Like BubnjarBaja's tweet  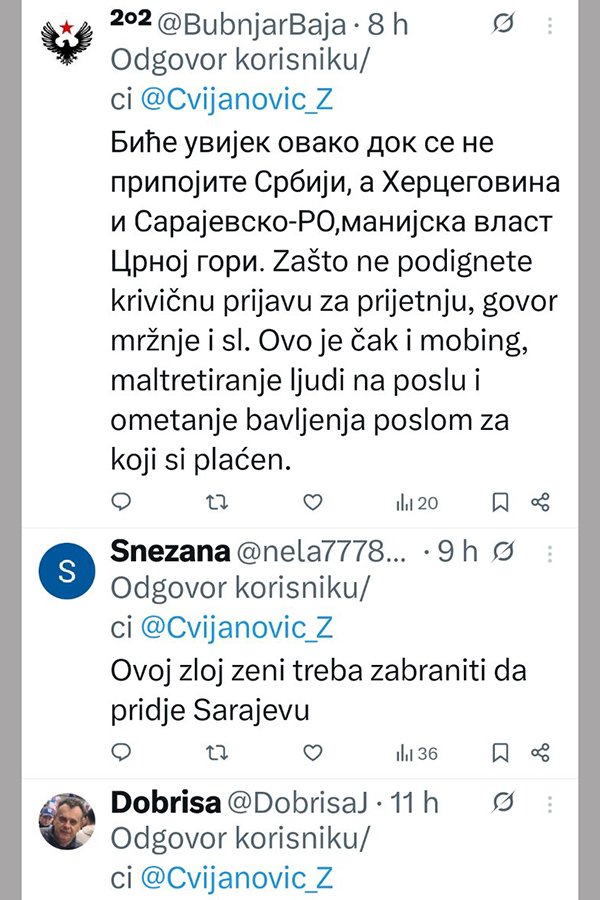[312, 502]
